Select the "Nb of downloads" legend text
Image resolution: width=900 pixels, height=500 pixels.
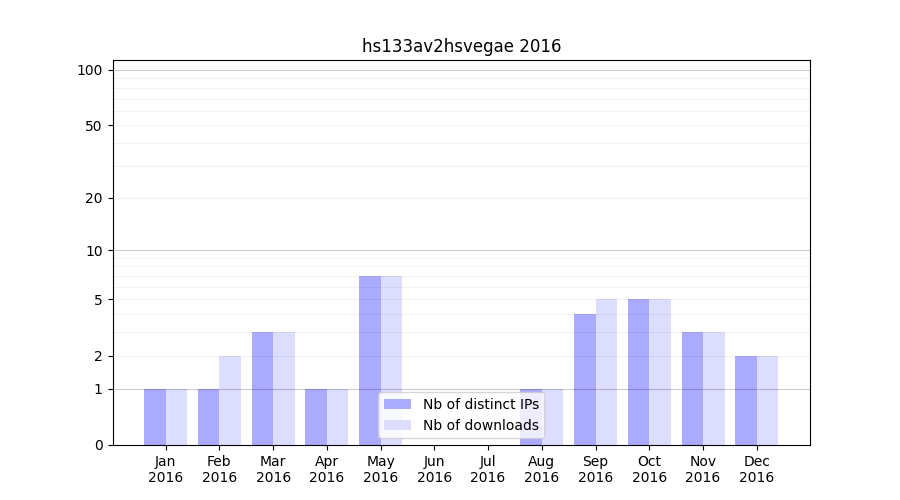pyautogui.click(x=480, y=425)
